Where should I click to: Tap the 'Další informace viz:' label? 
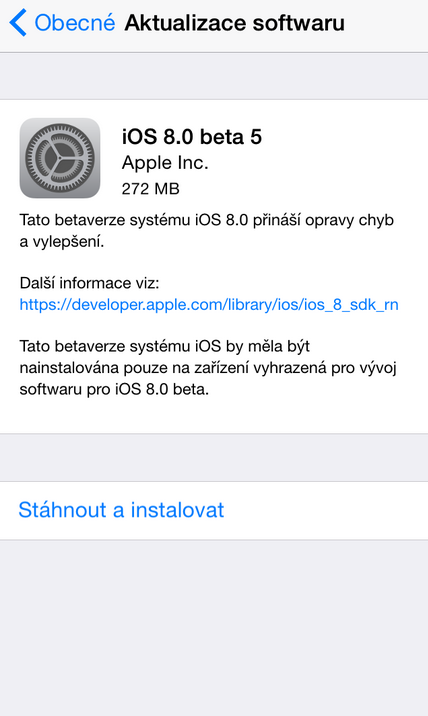pyautogui.click(x=90, y=283)
